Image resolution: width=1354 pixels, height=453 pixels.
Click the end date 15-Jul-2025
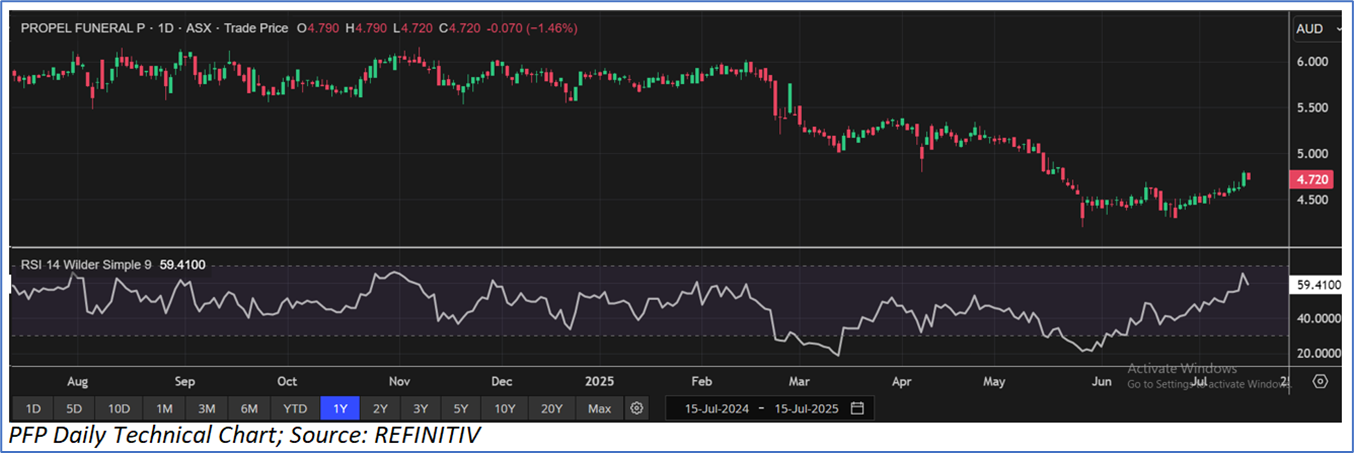tap(804, 408)
